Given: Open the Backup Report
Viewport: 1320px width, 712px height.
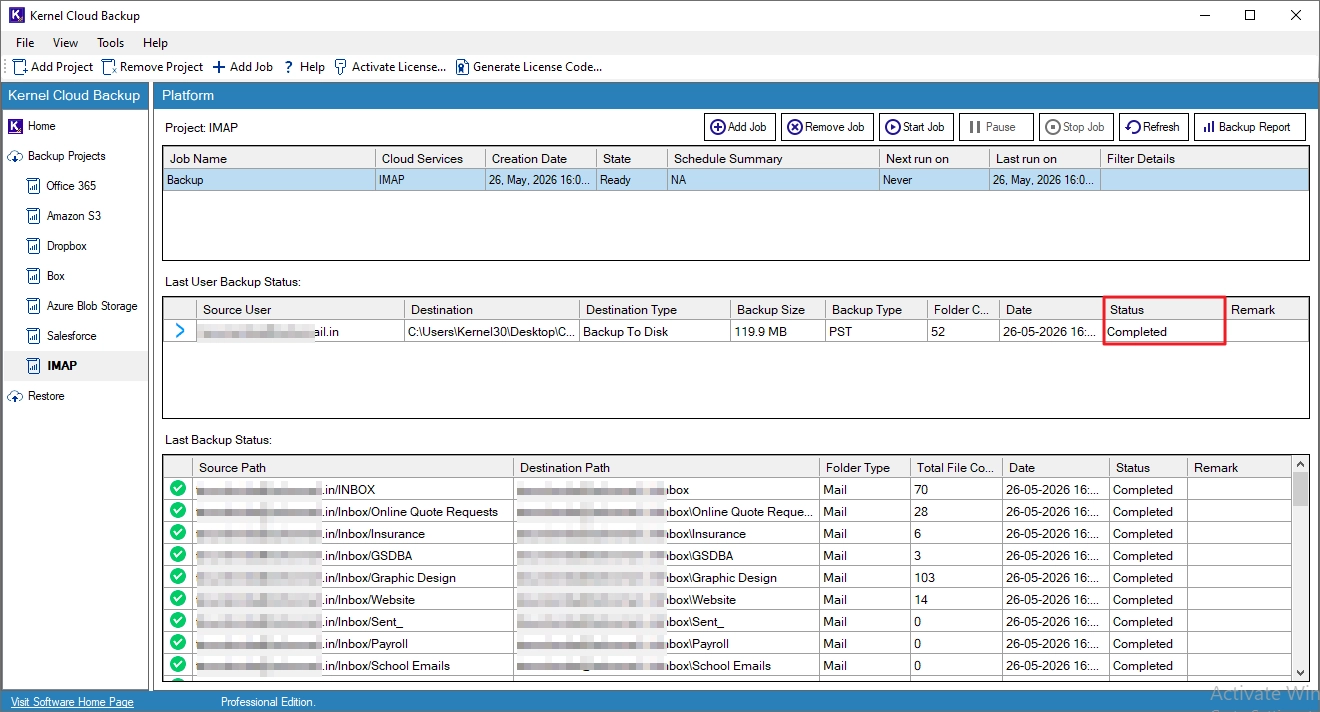Looking at the screenshot, I should (1249, 127).
